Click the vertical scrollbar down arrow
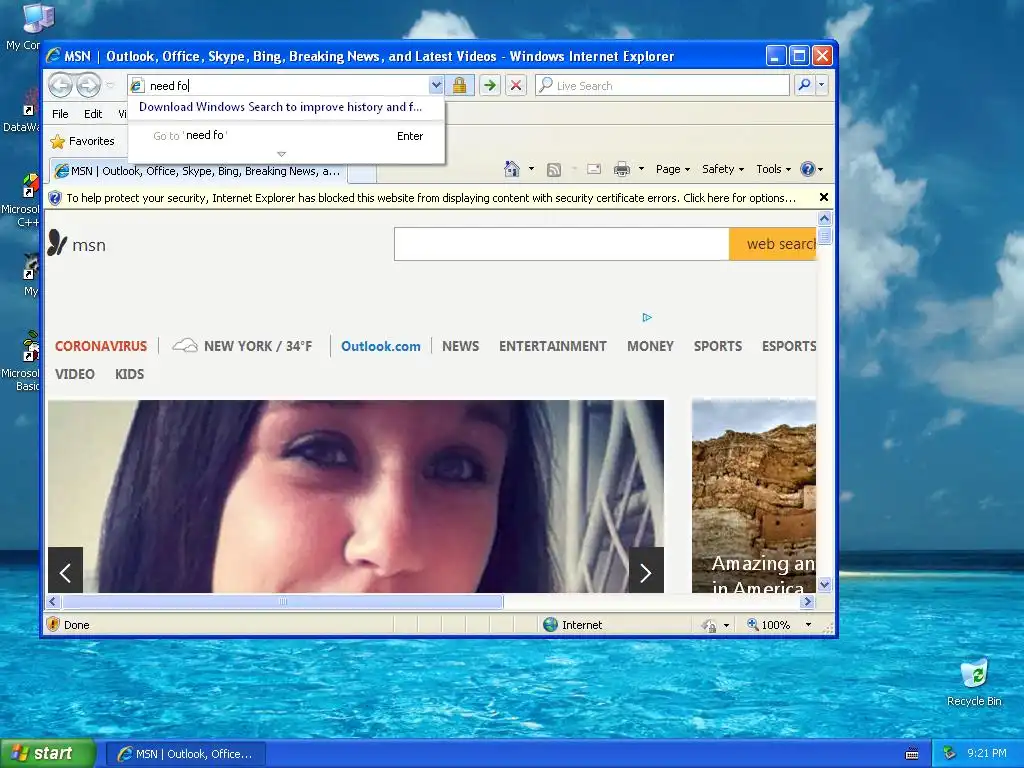 point(824,584)
